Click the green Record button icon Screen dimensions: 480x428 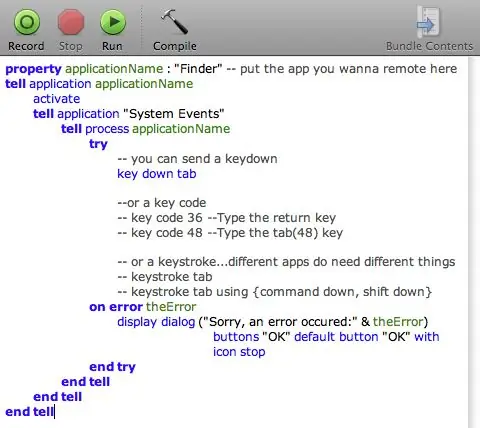pos(27,22)
